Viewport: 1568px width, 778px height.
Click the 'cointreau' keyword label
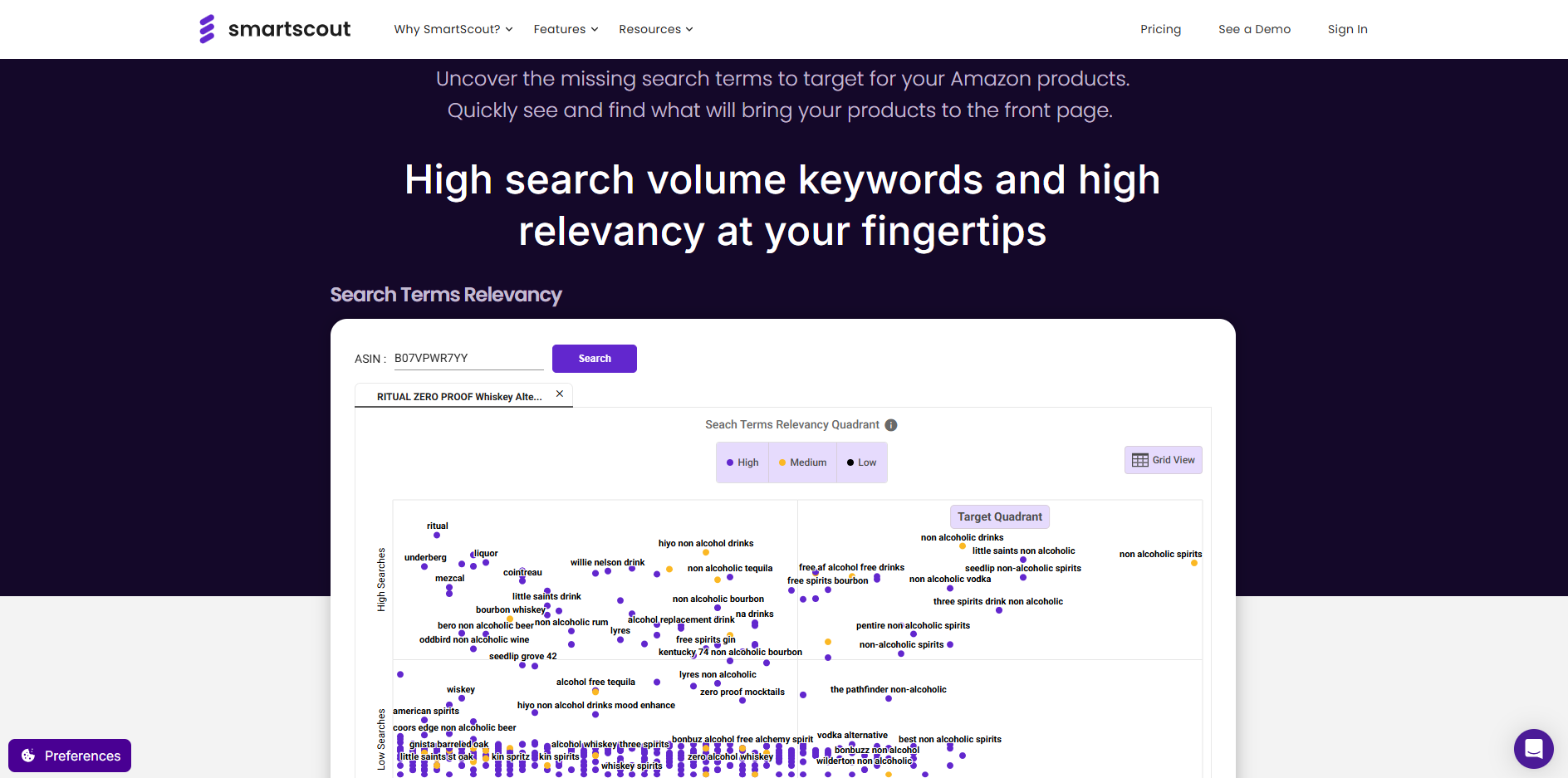coord(522,572)
